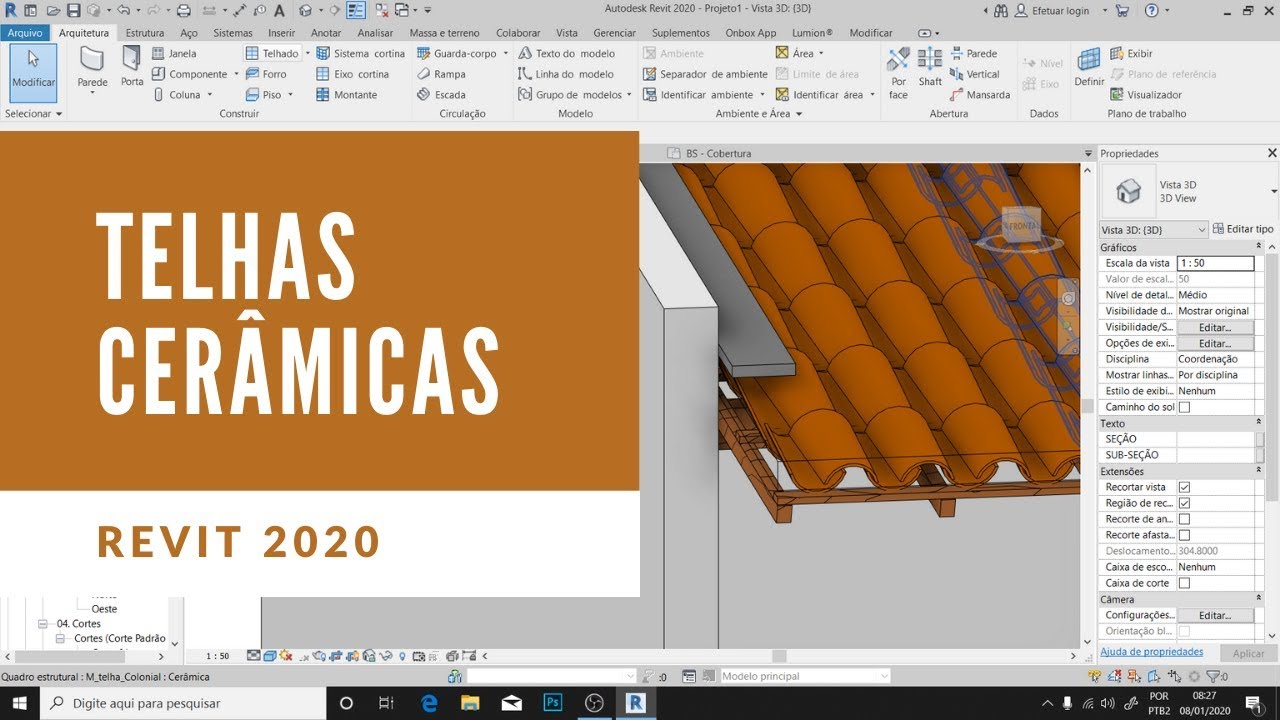This screenshot has width=1280, height=720.
Task: Toggle Caixa de corte checkbox
Action: pos(1184,583)
